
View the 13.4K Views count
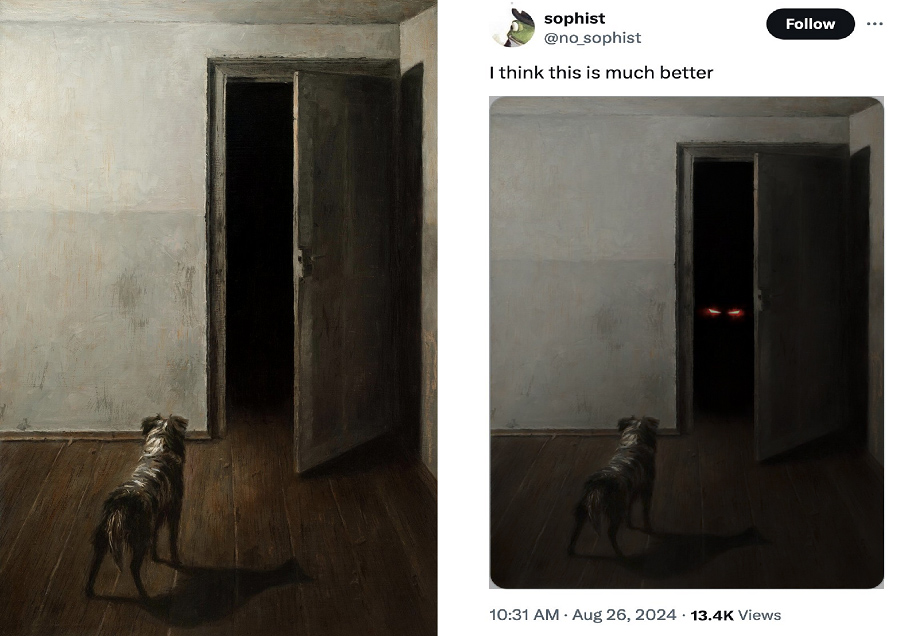[735, 615]
